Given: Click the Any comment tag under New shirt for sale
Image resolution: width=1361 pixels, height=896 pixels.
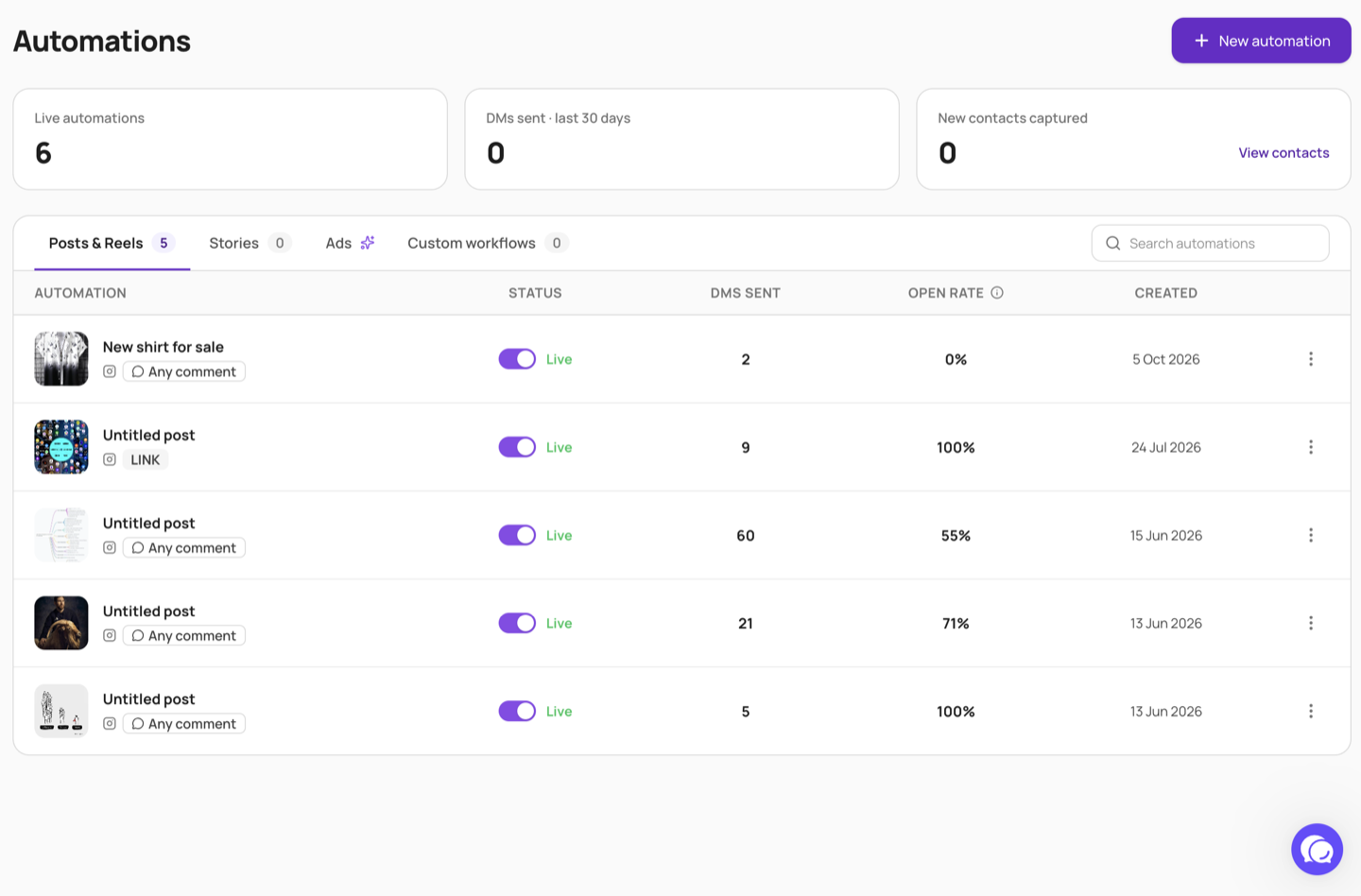Looking at the screenshot, I should click(x=184, y=371).
